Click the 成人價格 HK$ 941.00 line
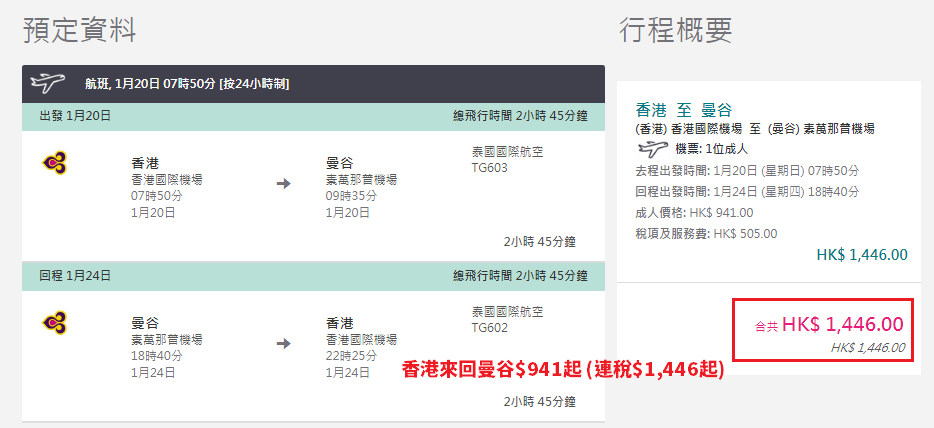Image resolution: width=934 pixels, height=428 pixels. [x=695, y=213]
